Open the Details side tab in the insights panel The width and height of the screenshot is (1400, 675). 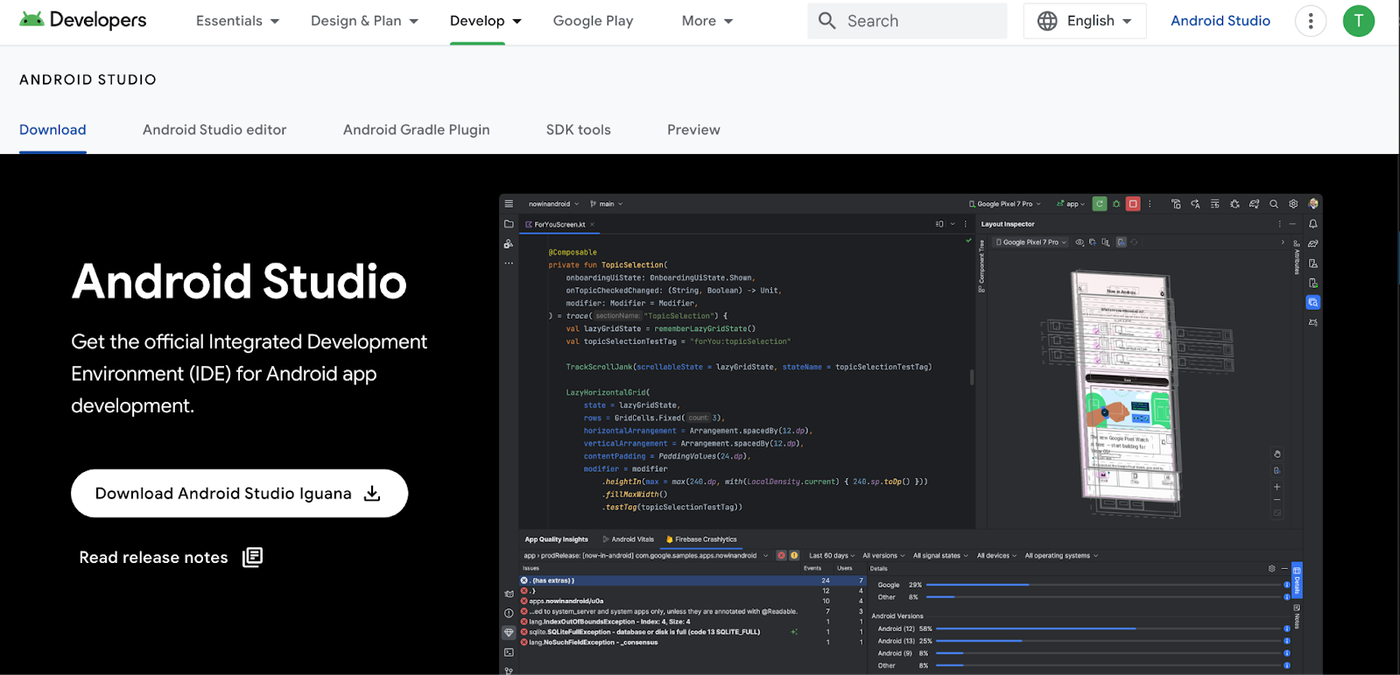1298,580
